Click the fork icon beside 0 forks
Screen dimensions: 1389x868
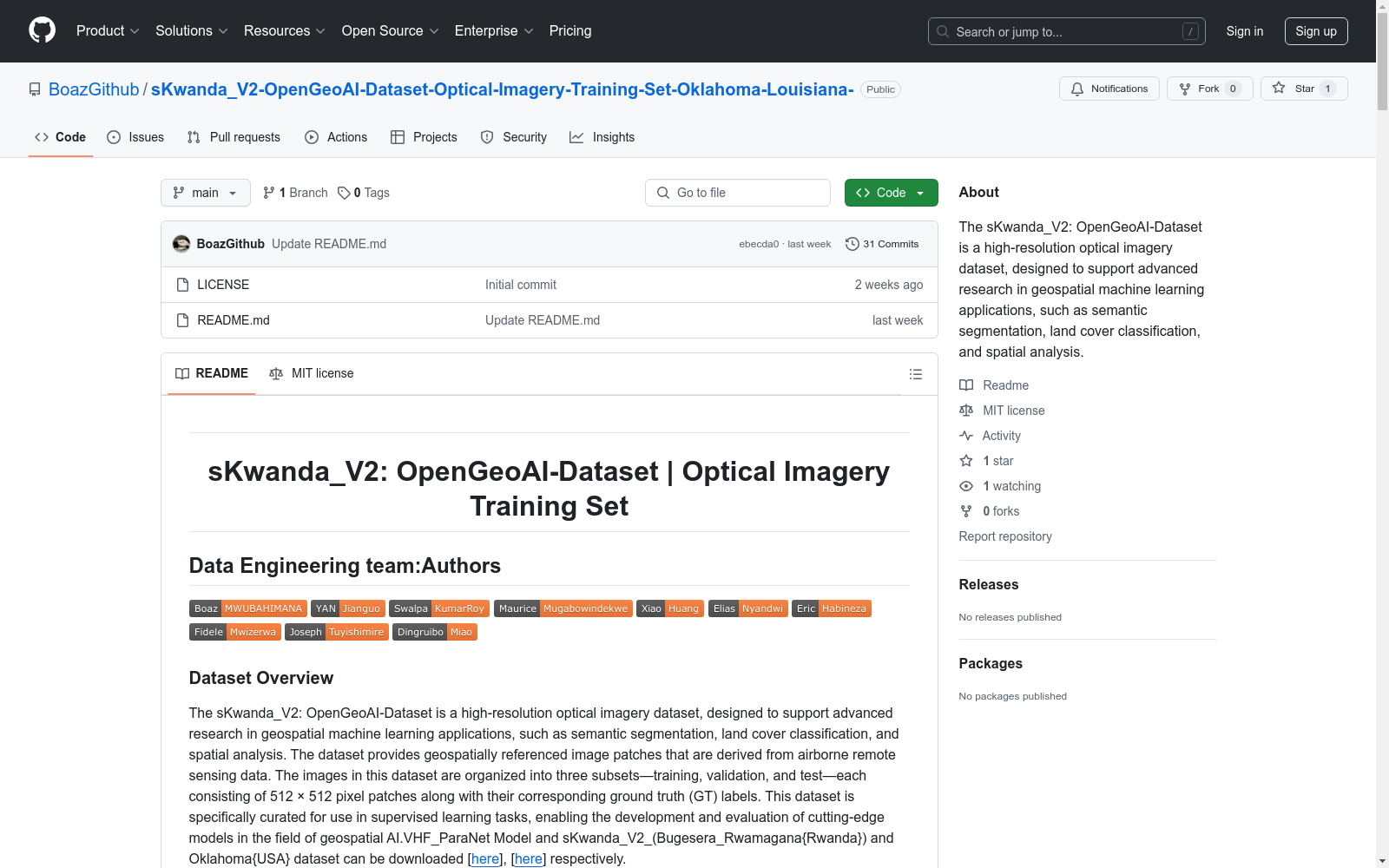click(x=966, y=511)
